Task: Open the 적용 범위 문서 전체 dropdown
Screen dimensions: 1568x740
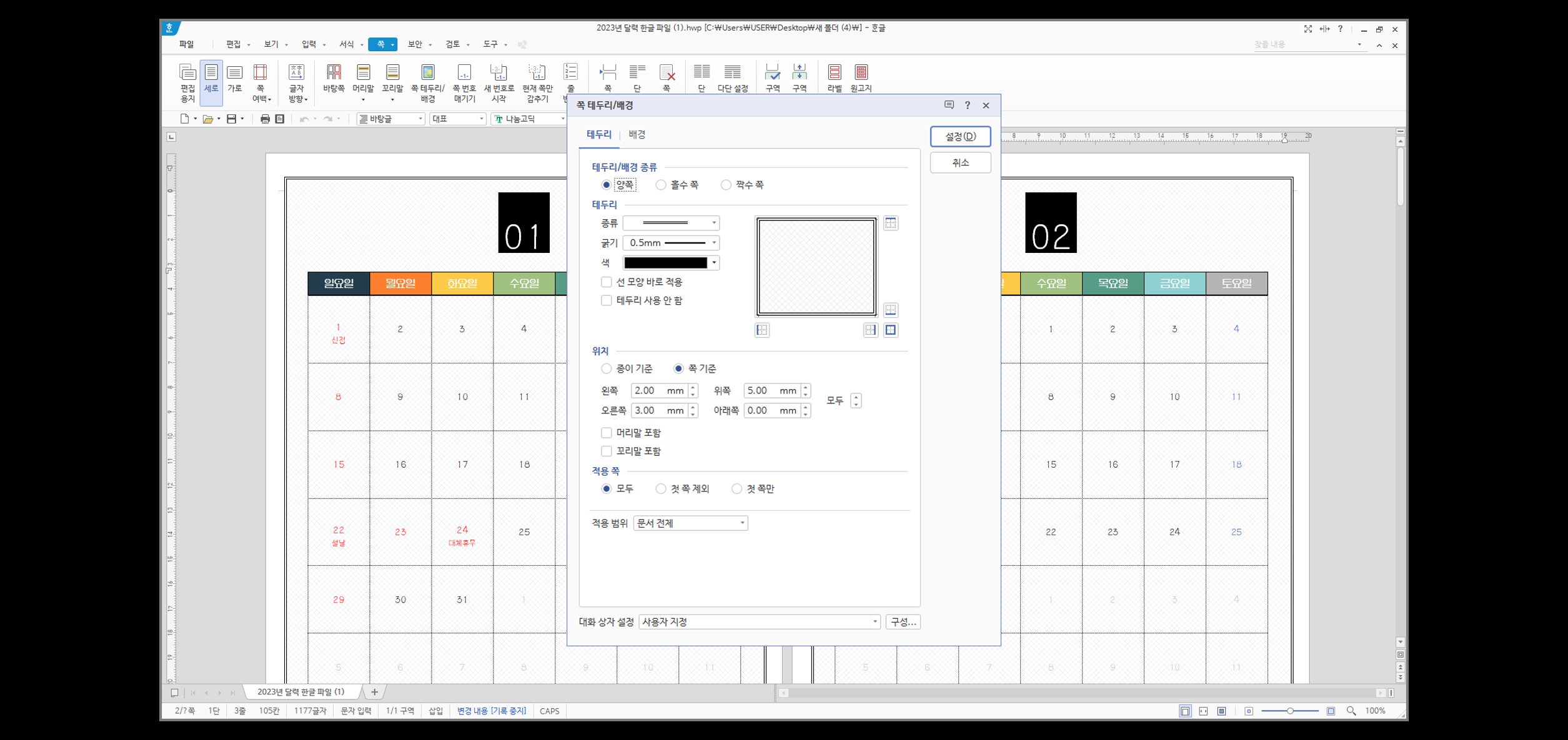Action: coord(690,523)
